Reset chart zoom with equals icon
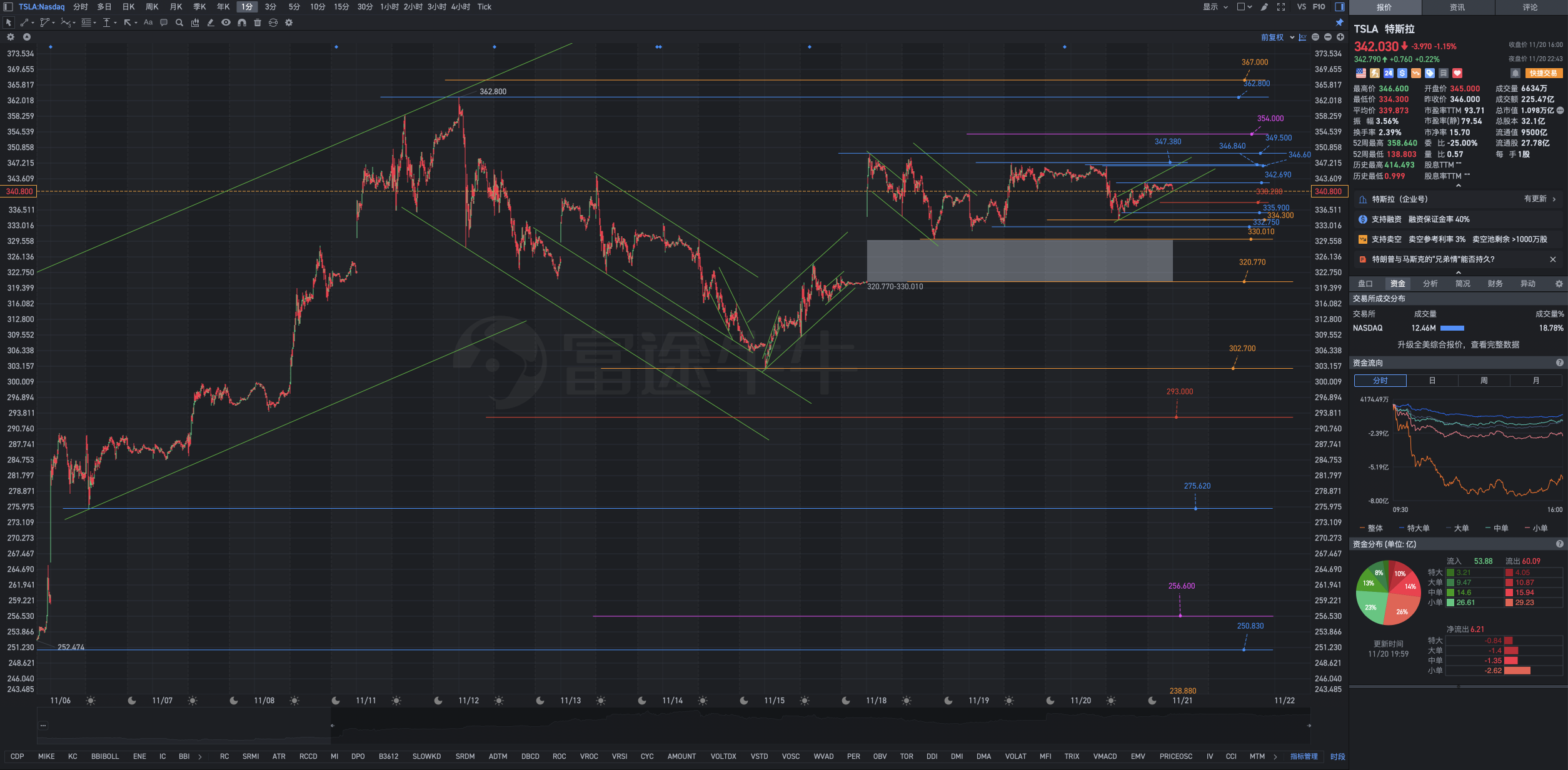 pyautogui.click(x=1315, y=37)
